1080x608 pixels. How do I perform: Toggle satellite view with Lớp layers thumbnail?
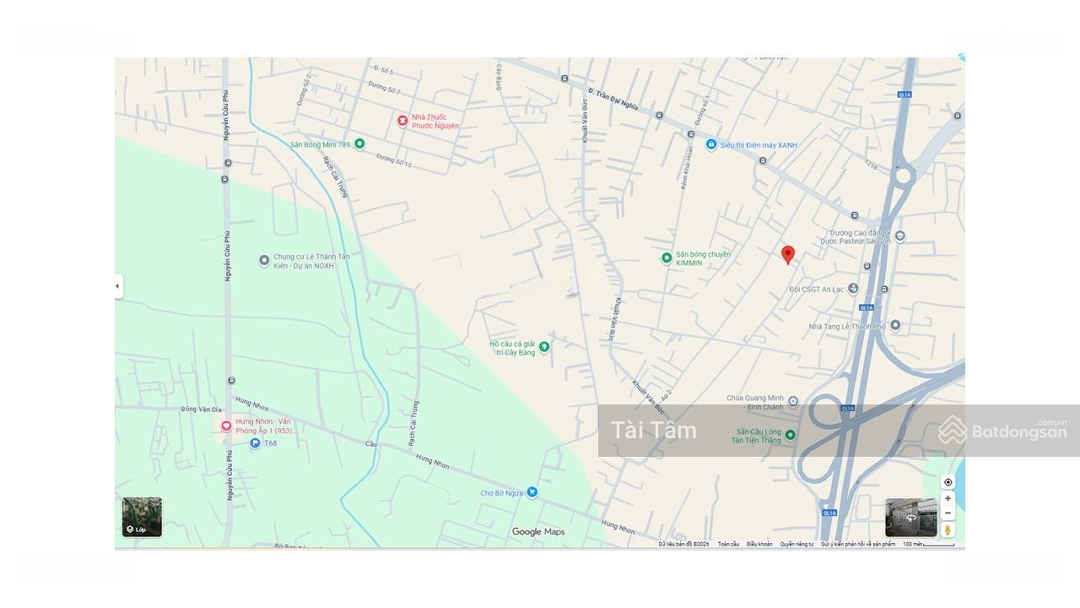[142, 517]
